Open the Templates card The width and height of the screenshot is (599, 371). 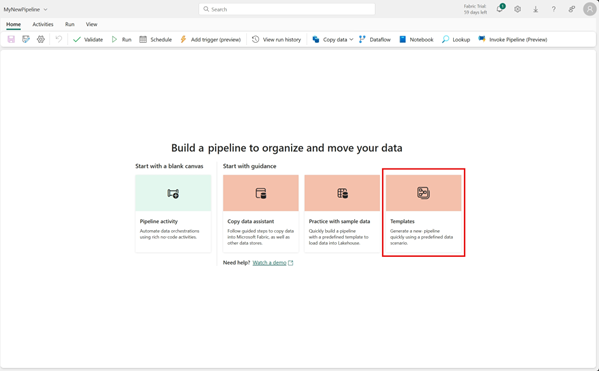pyautogui.click(x=423, y=213)
